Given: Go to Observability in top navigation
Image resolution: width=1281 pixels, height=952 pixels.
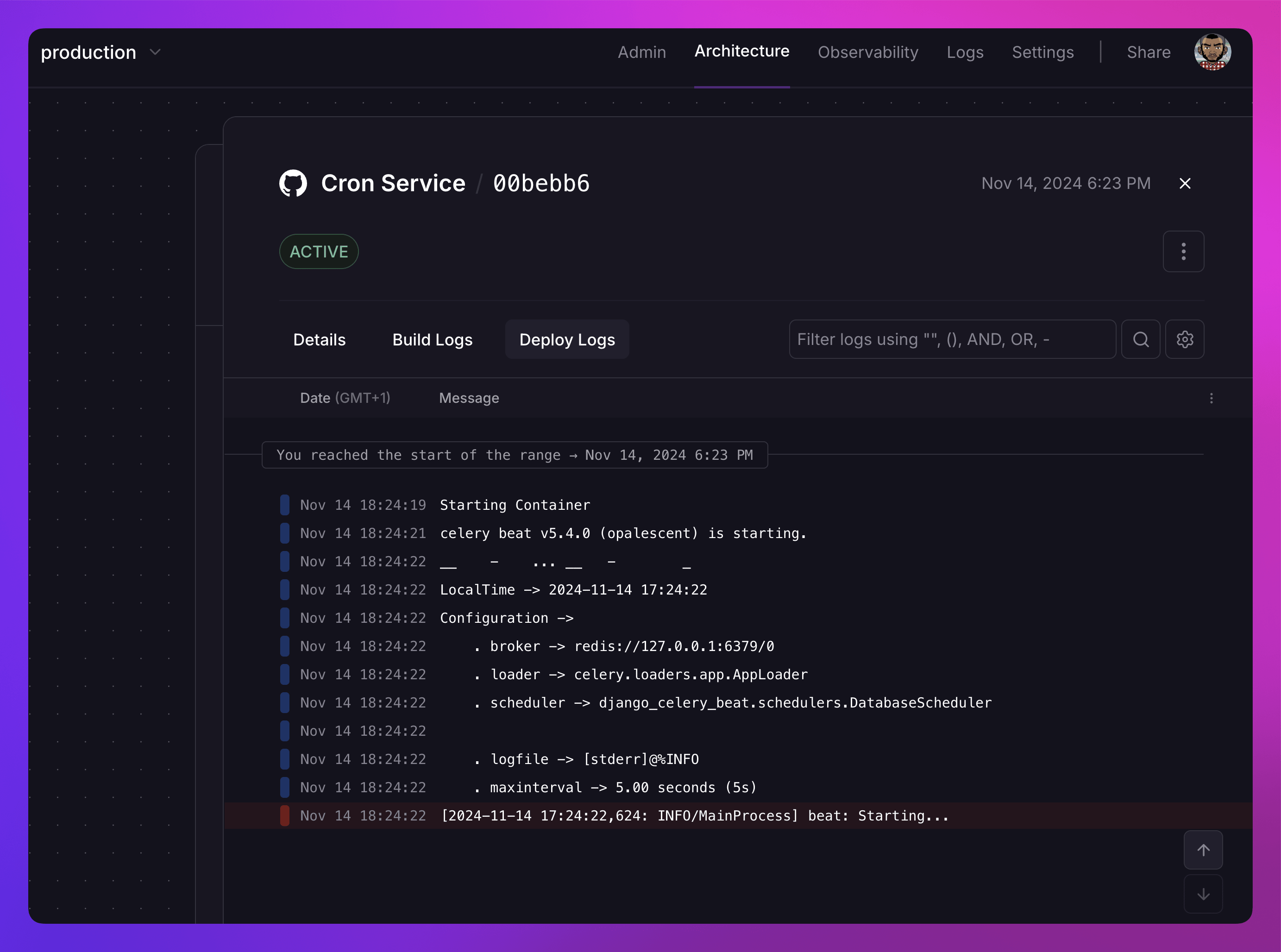Looking at the screenshot, I should point(868,52).
